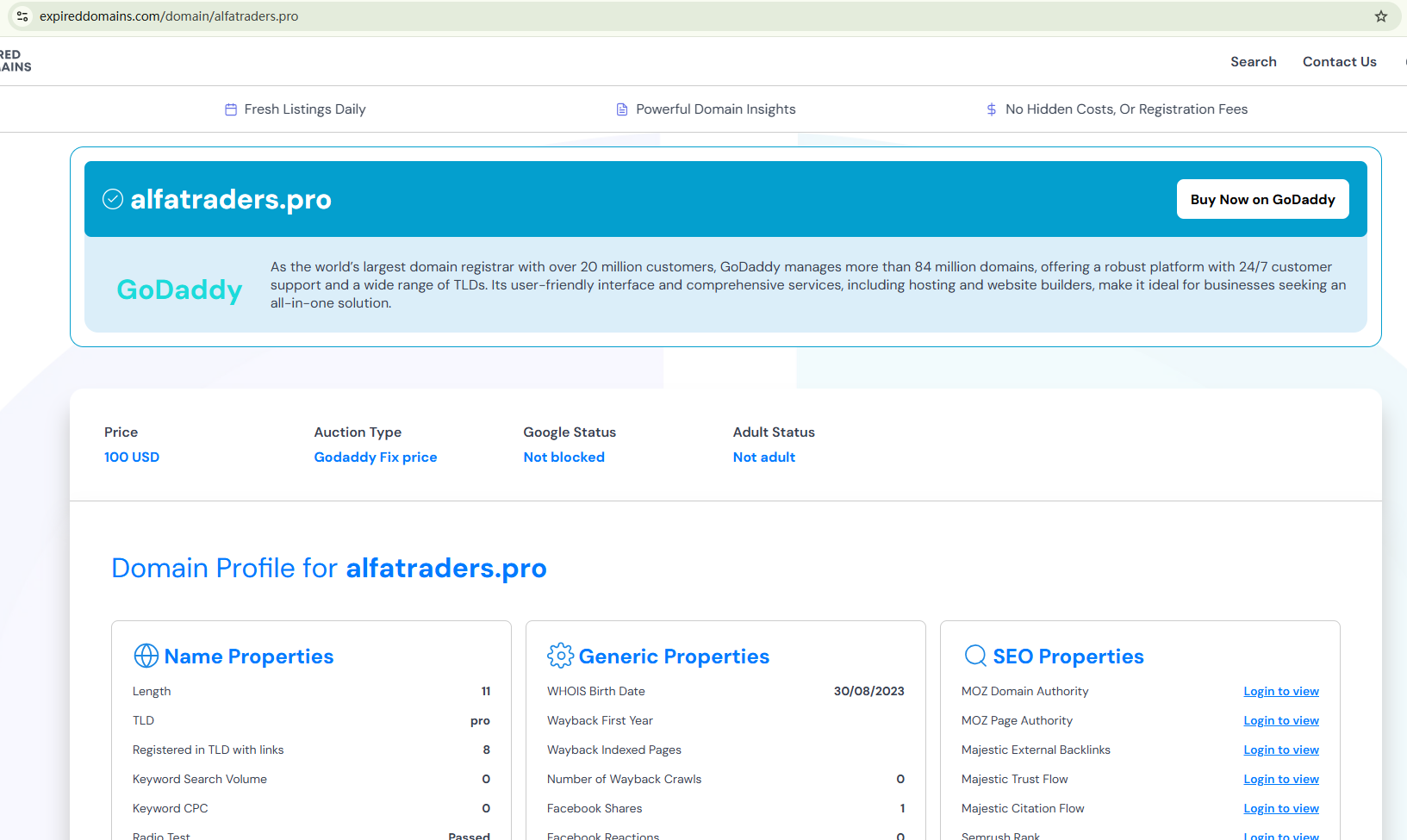This screenshot has width=1407, height=840.
Task: Click the SEO Properties heading
Action: 1068,656
